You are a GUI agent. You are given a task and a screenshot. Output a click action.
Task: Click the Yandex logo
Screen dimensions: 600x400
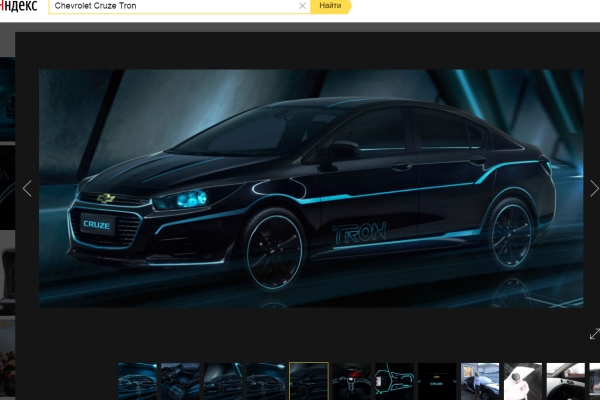click(x=18, y=6)
